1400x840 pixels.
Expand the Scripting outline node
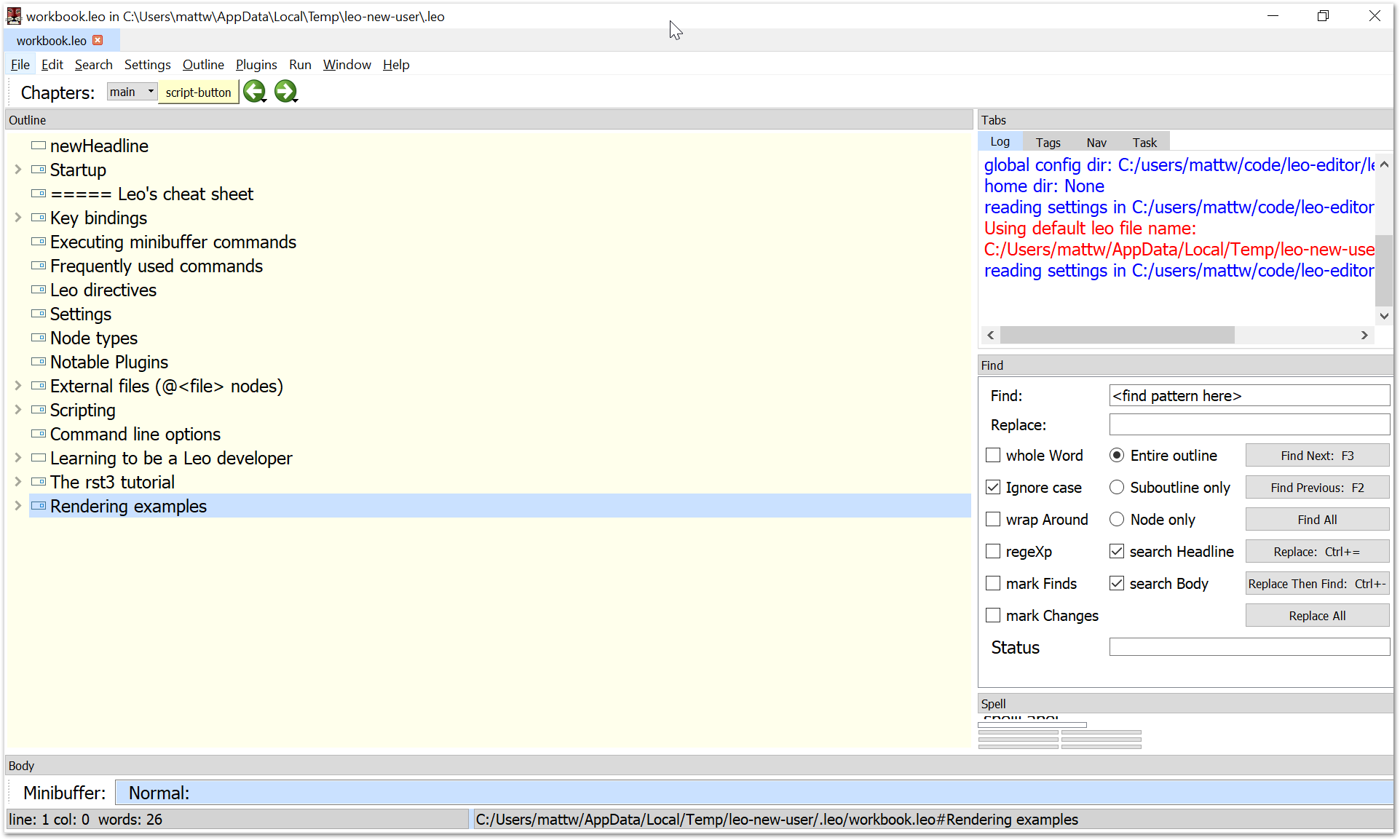click(x=17, y=410)
